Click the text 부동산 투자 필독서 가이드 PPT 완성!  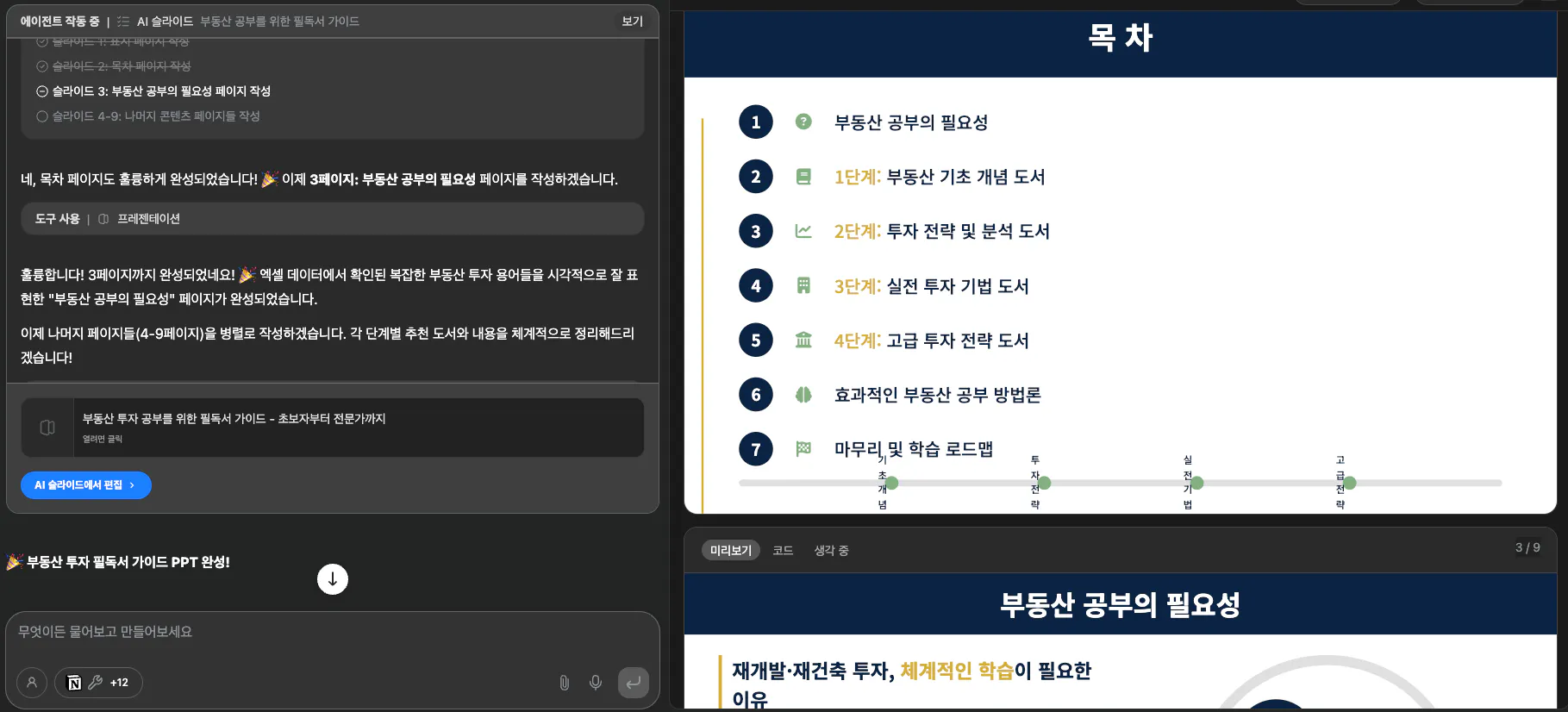click(x=128, y=562)
